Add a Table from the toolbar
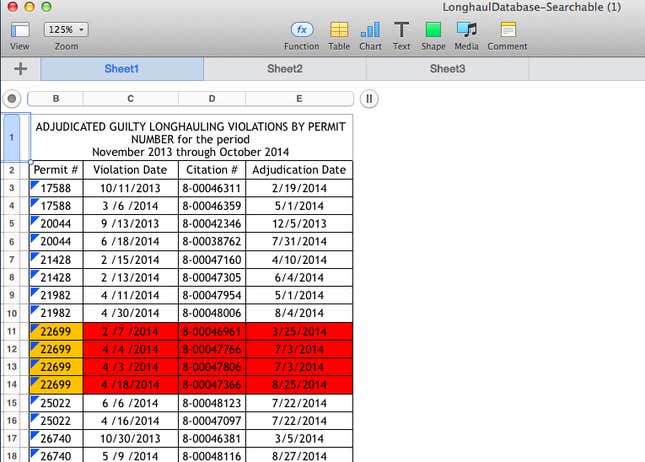Image resolution: width=645 pixels, height=462 pixels. (x=339, y=30)
